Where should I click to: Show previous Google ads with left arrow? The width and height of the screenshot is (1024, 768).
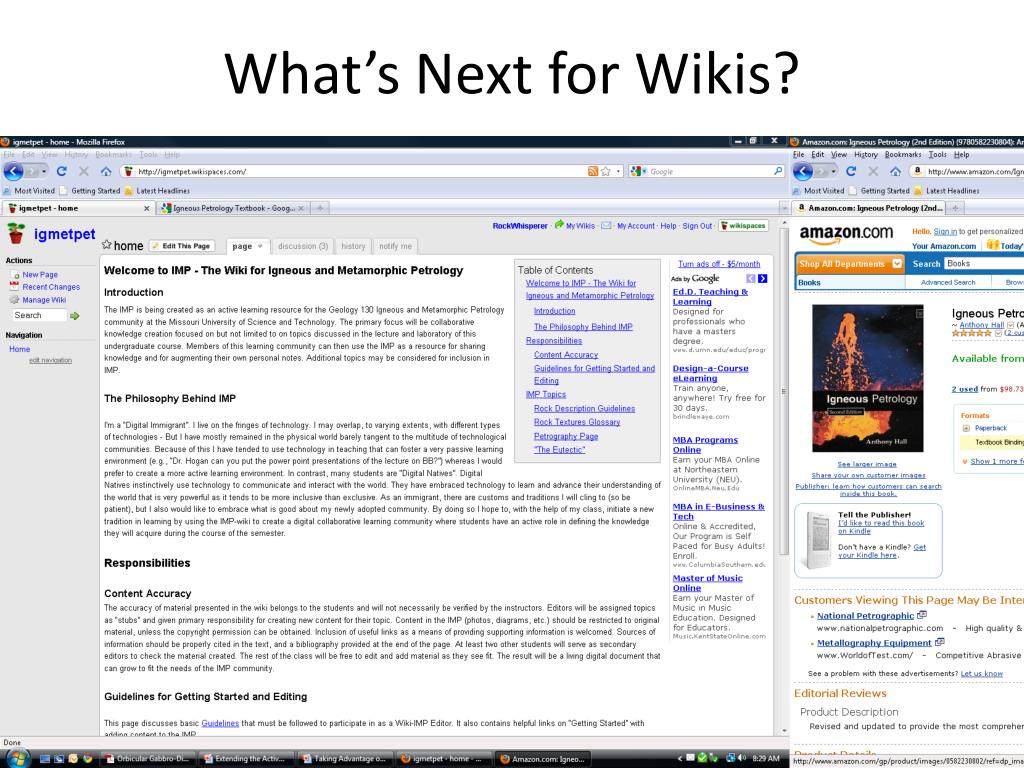pyautogui.click(x=751, y=279)
